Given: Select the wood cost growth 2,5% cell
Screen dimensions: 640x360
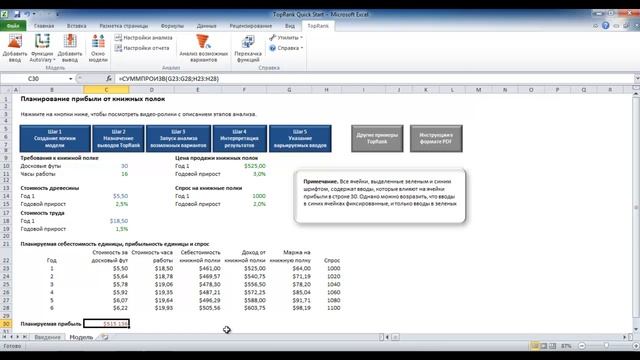Looking at the screenshot, I should 107,204.
